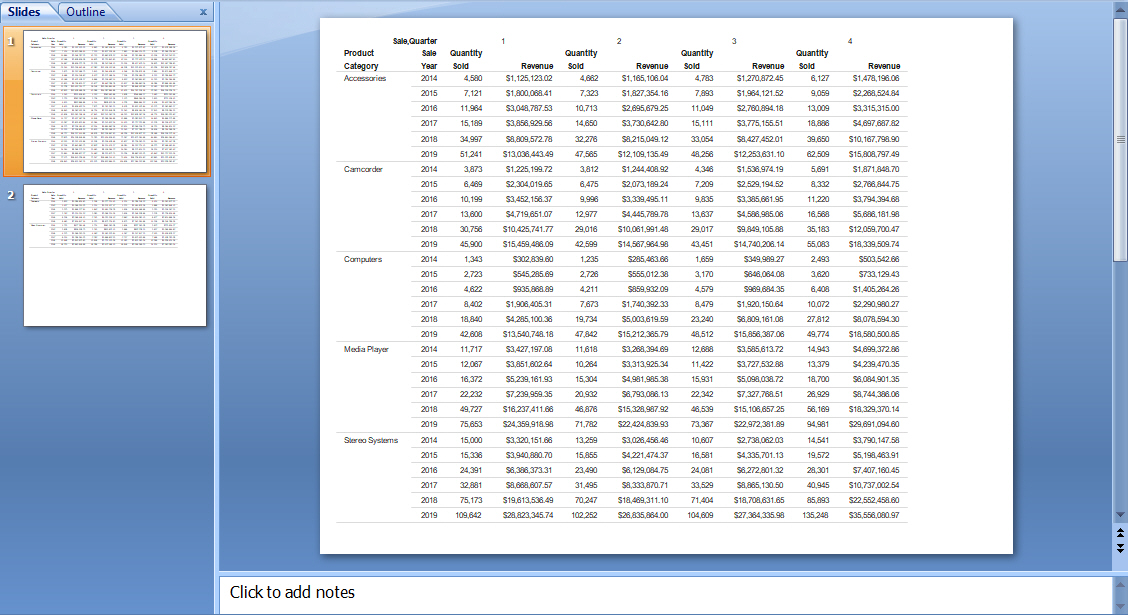Click the 135,248 quantity cell
This screenshot has width=1128, height=615.
815,516
